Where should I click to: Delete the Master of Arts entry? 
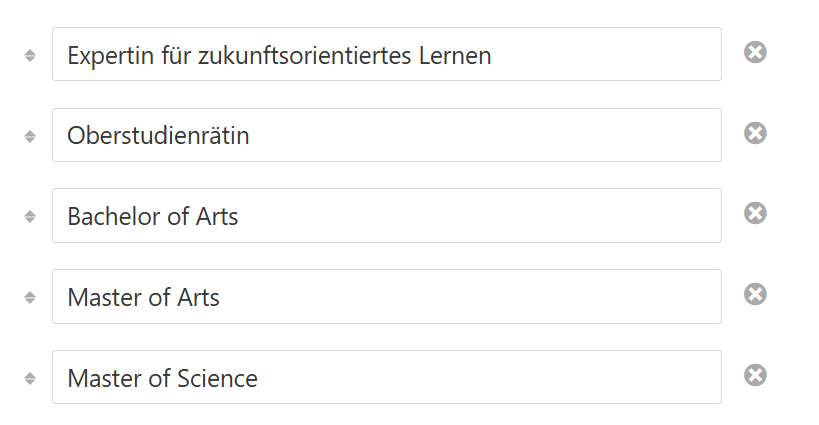click(x=755, y=294)
